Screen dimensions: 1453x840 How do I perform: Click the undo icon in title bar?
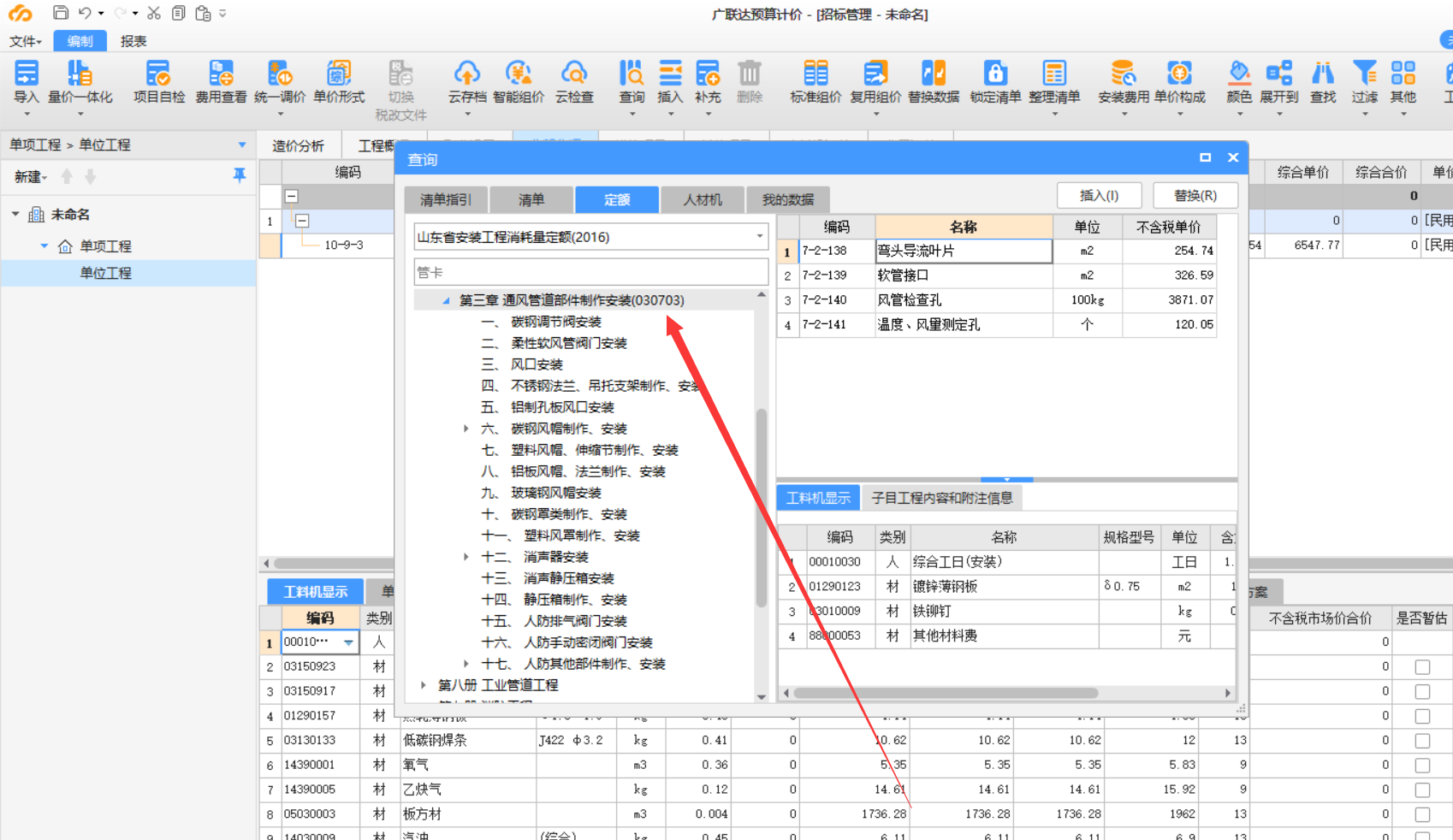click(x=85, y=13)
